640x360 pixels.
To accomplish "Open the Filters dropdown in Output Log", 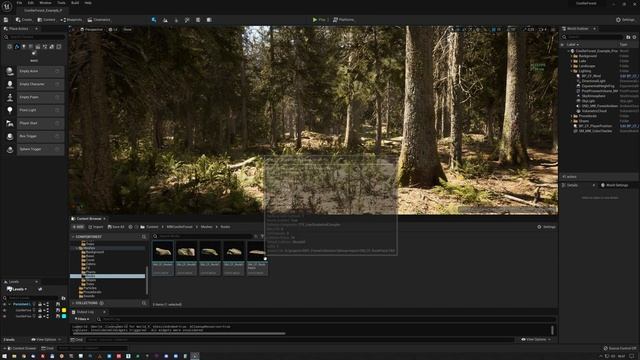I will tap(82, 319).
